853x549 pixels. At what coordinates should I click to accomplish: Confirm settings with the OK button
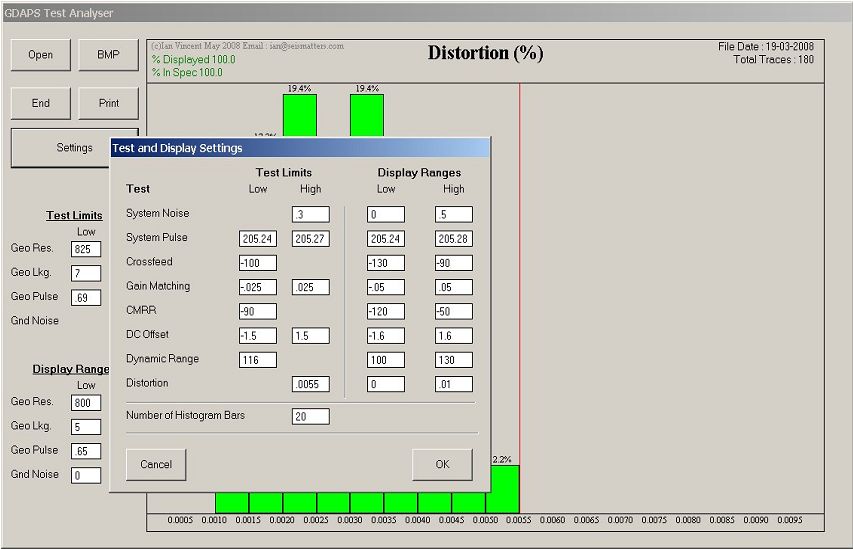tap(442, 465)
